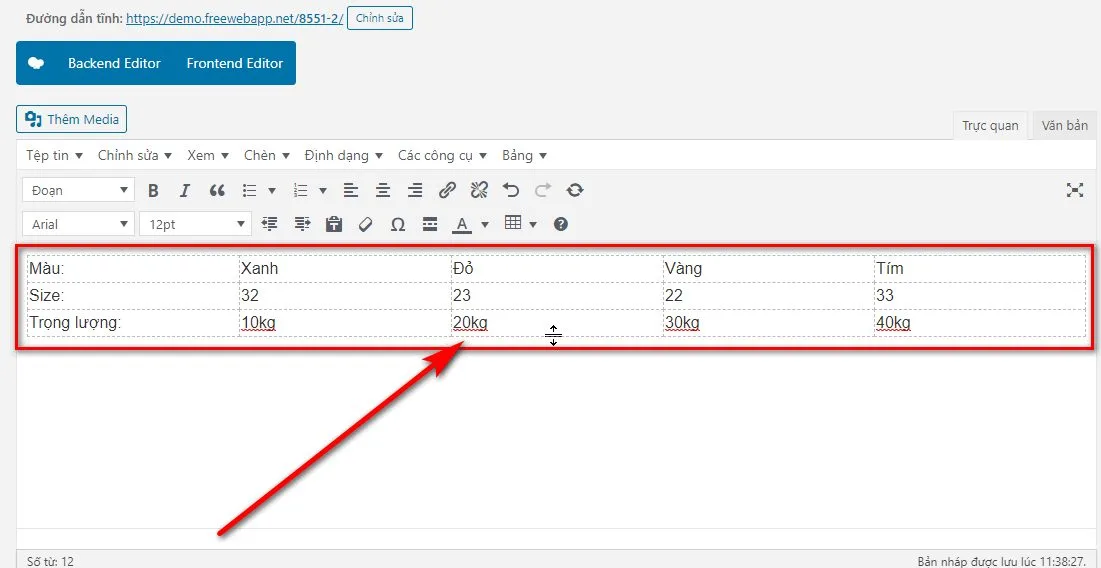Clear formatting with eraser icon
Screen dimensions: 1101x568
[x=365, y=224]
